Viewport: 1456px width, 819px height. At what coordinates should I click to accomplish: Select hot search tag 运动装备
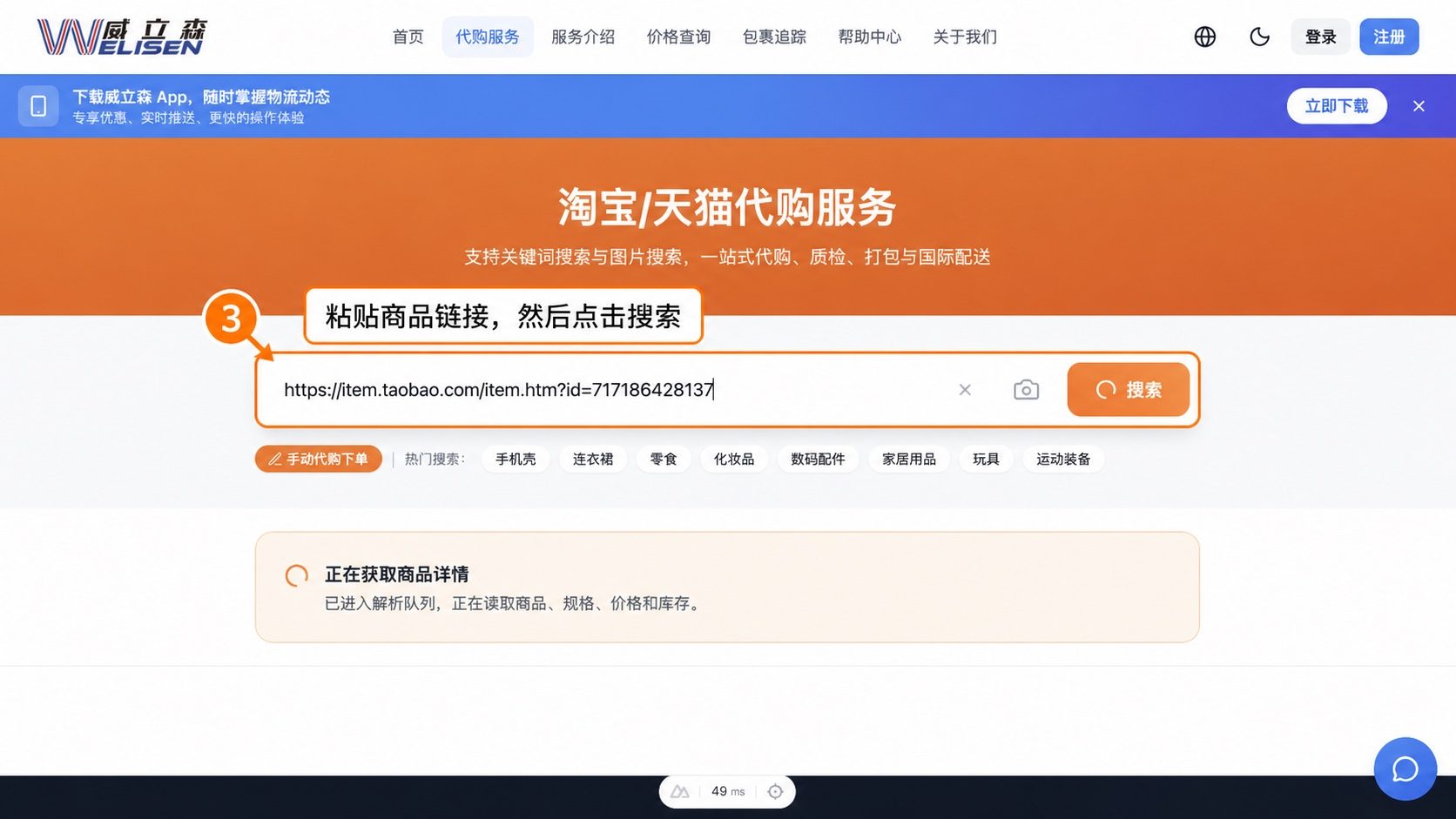1063,459
